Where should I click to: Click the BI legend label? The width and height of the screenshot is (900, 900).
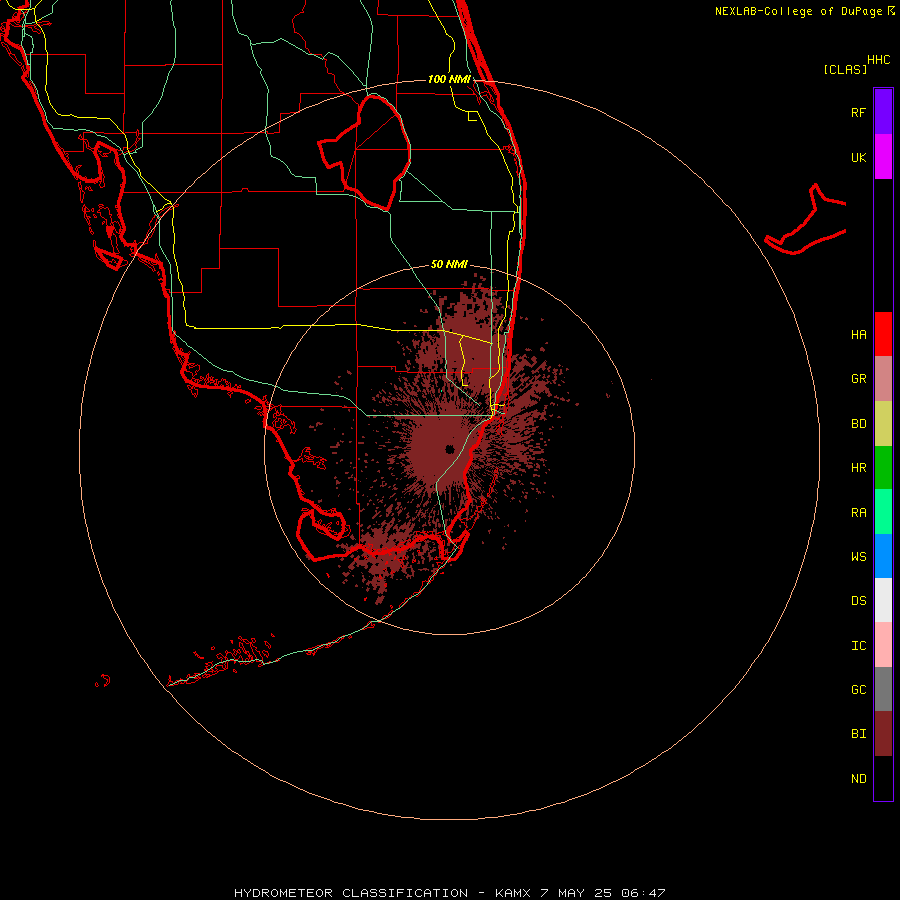[x=858, y=734]
